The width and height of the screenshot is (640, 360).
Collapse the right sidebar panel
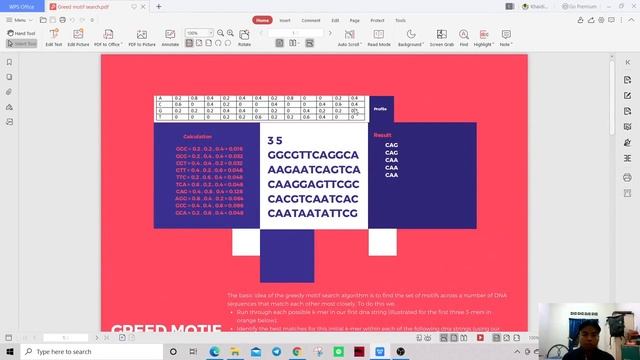[x=628, y=62]
